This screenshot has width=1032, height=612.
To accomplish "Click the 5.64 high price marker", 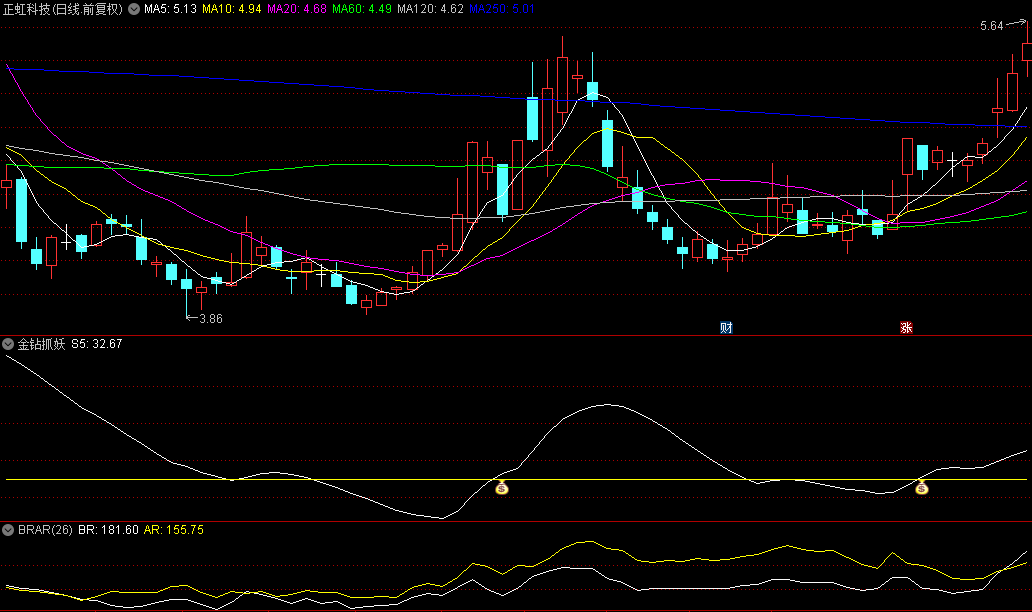I will 991,27.
